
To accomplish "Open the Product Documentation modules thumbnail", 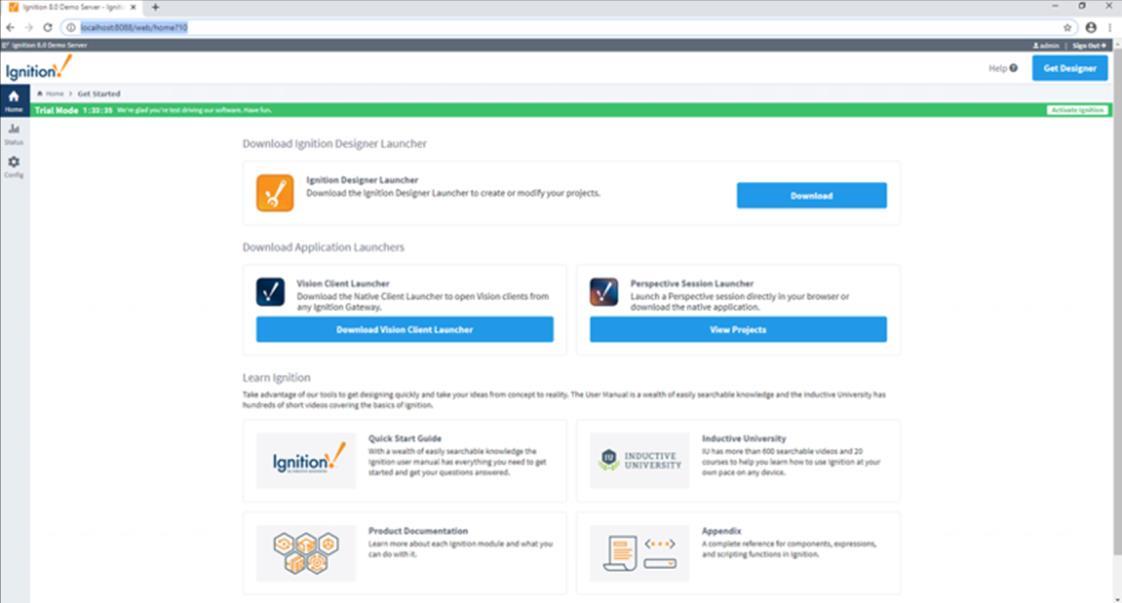I will click(306, 553).
